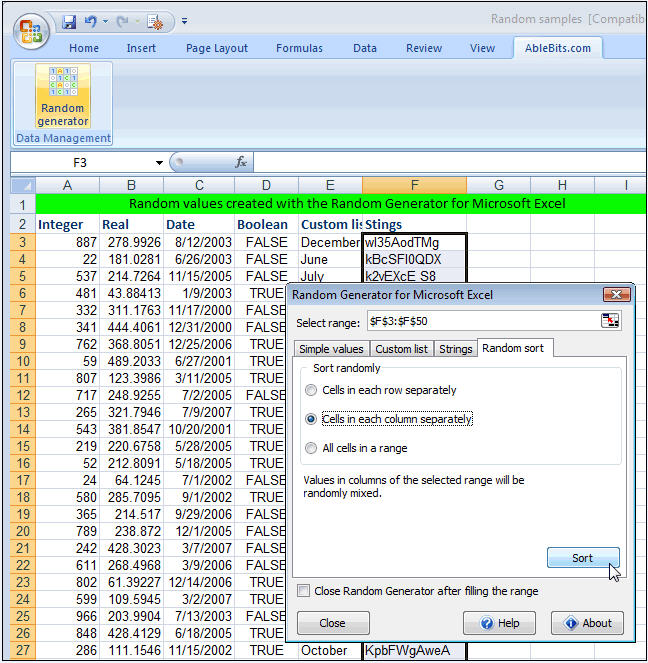This screenshot has height=663, width=648.
Task: Click the Help button
Action: click(499, 623)
